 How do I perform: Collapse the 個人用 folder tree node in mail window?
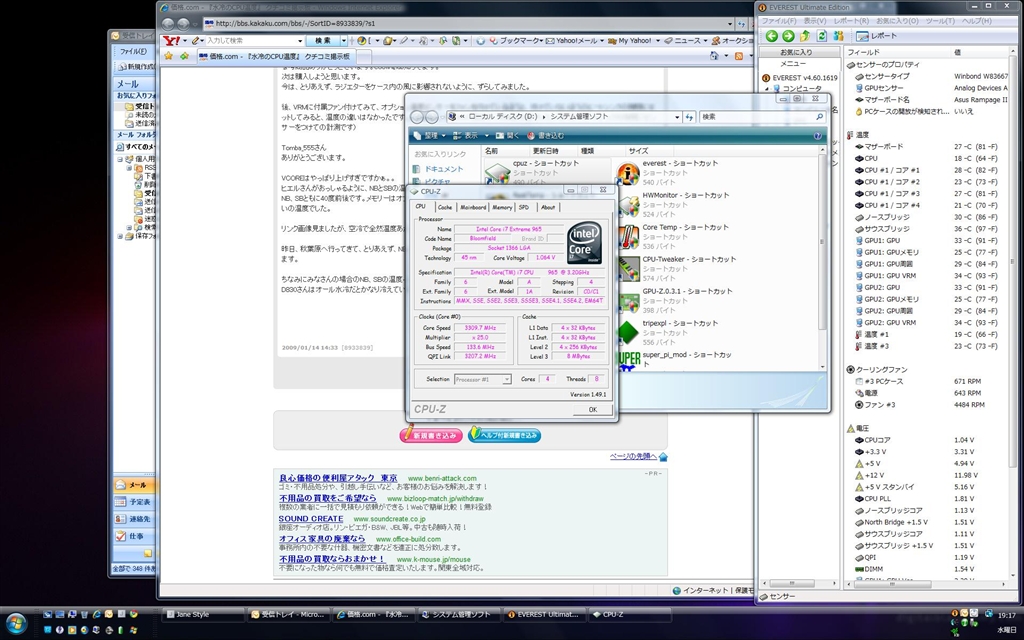tap(120, 159)
